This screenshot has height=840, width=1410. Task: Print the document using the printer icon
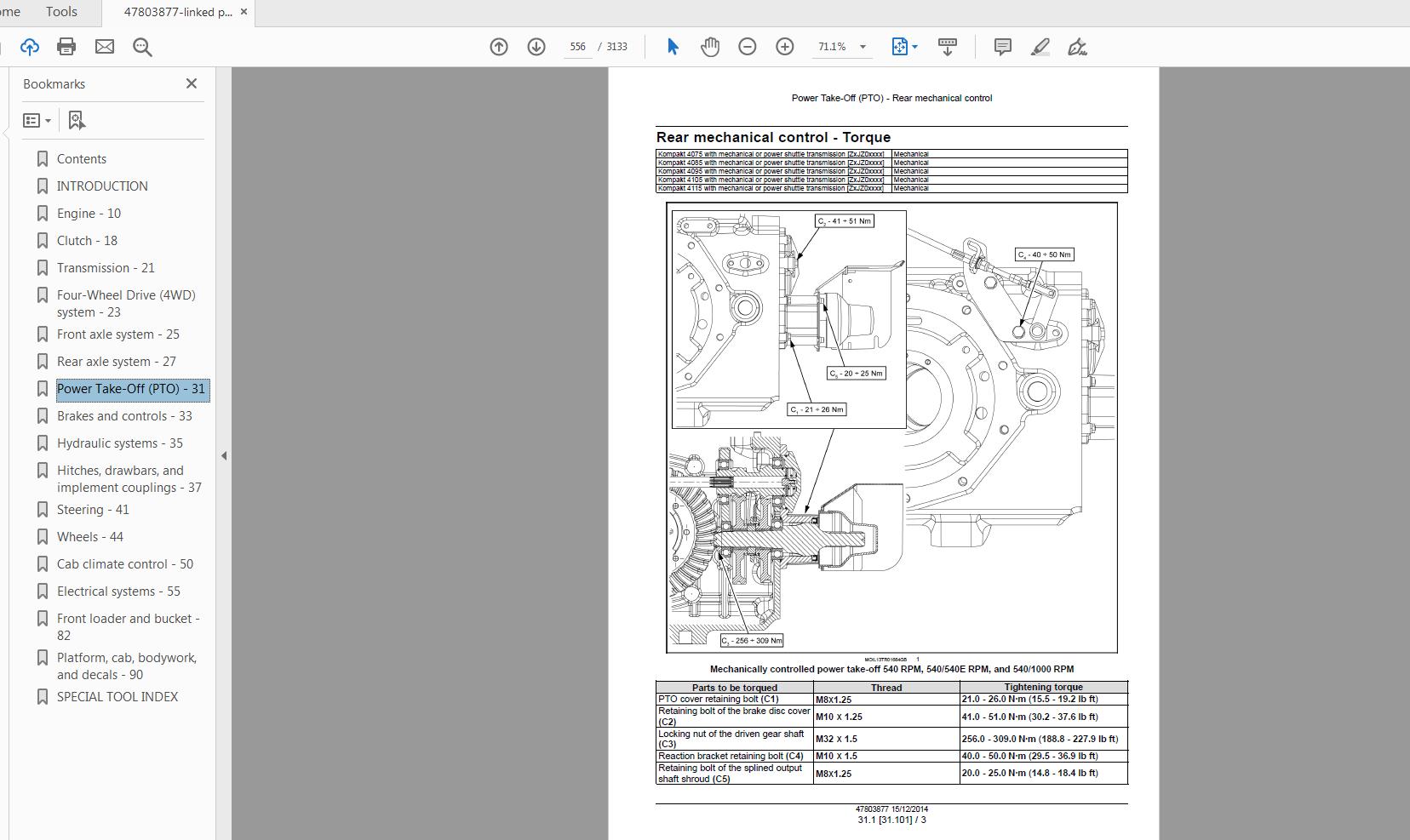(x=66, y=47)
